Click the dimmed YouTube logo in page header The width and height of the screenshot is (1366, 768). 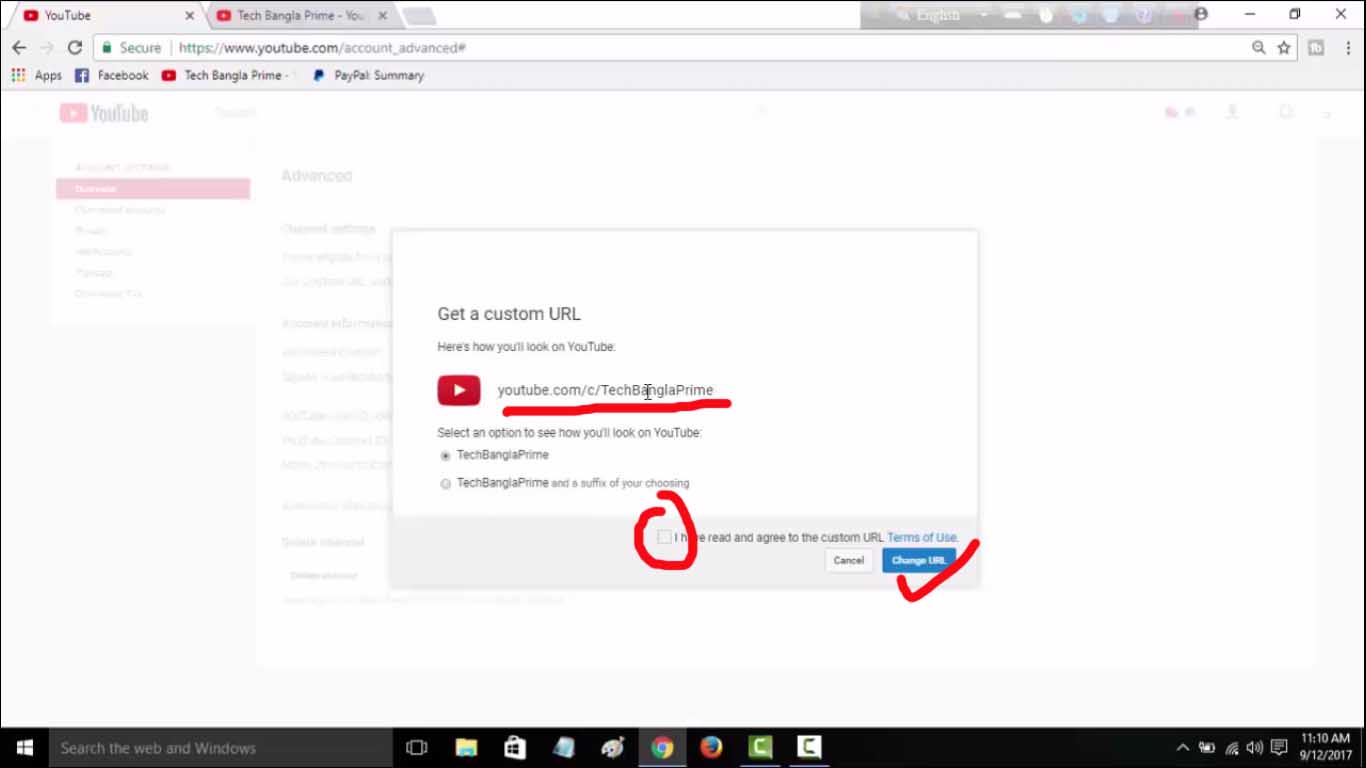pos(104,113)
